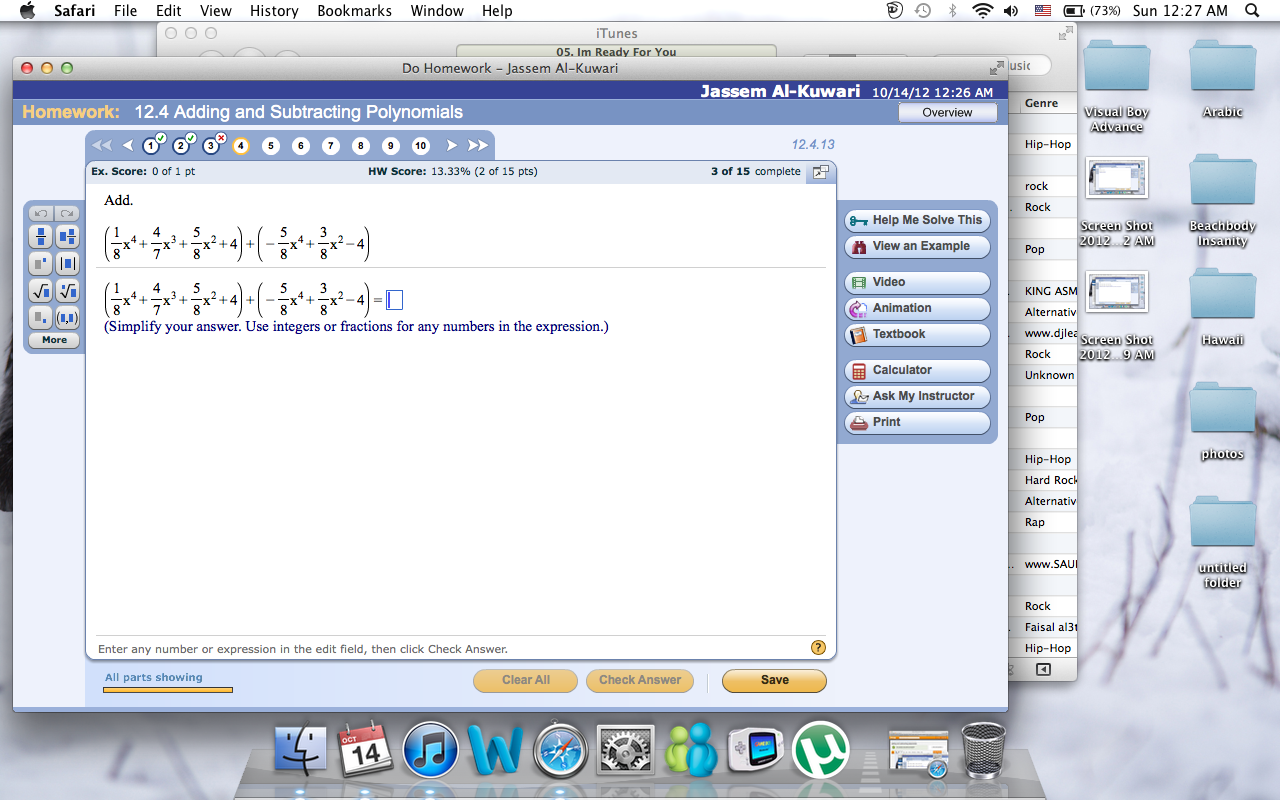The height and width of the screenshot is (800, 1280).
Task: Open question 3 marked incorrect
Action: (211, 146)
